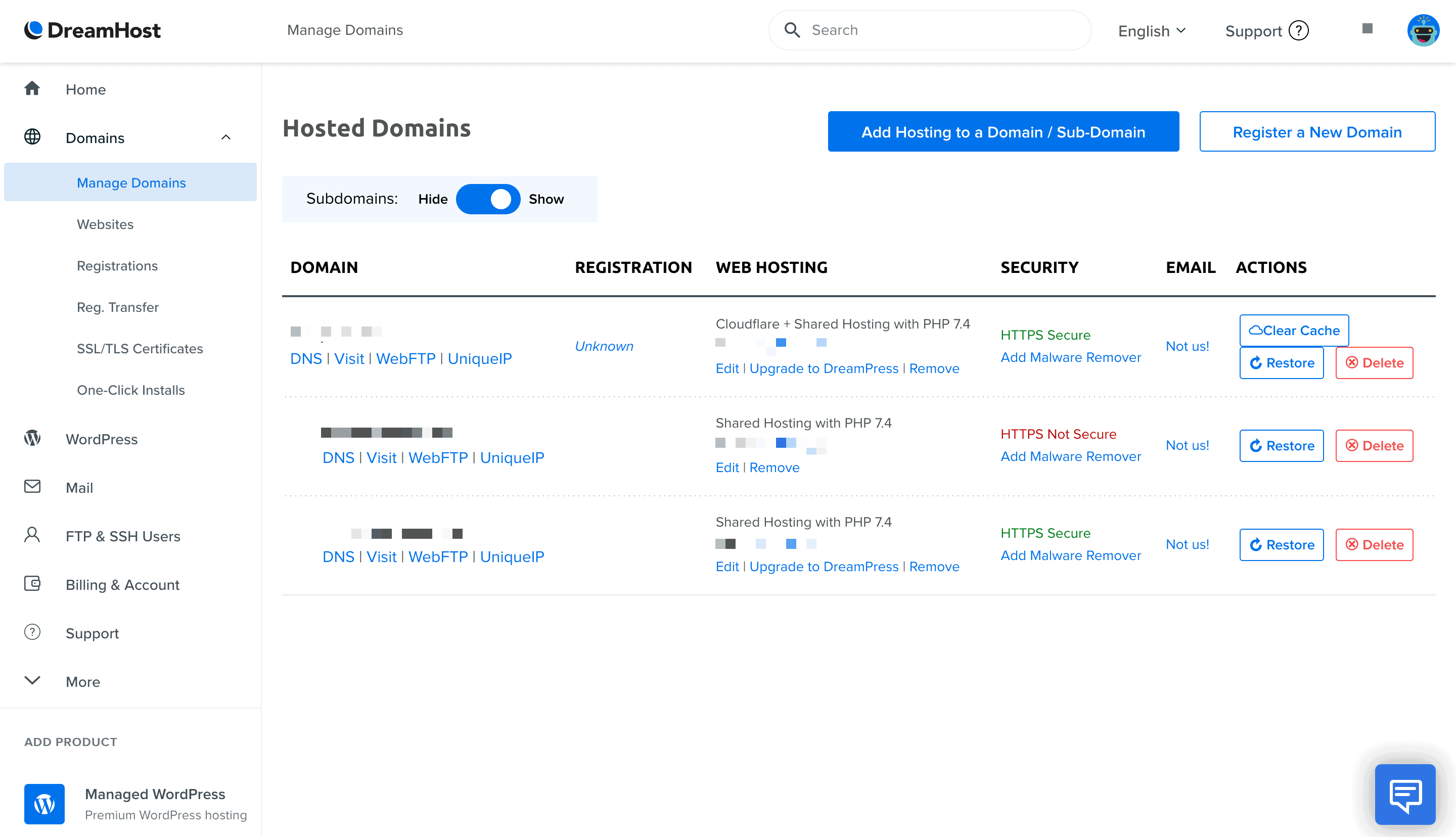Click Edit link in the HTTPS Not Secure row
This screenshot has width=1456, height=837.
[727, 468]
